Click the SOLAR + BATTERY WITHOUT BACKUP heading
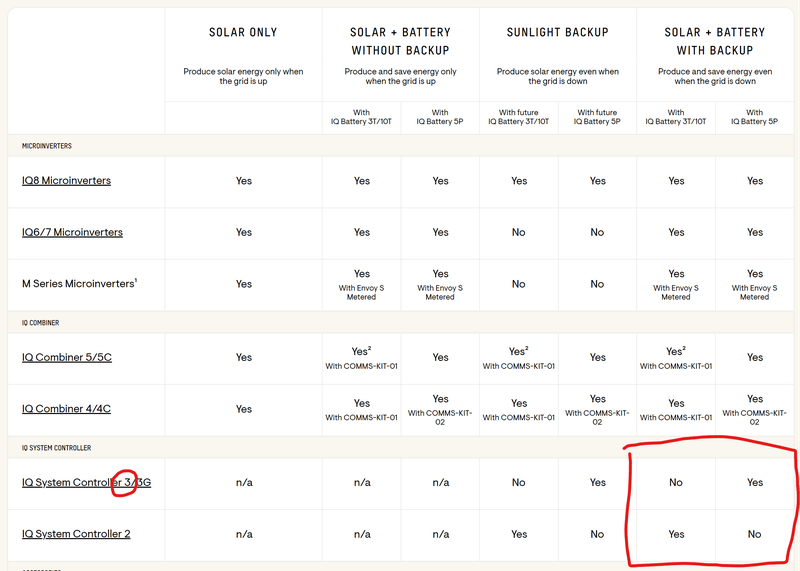The width and height of the screenshot is (800, 571). [x=401, y=41]
